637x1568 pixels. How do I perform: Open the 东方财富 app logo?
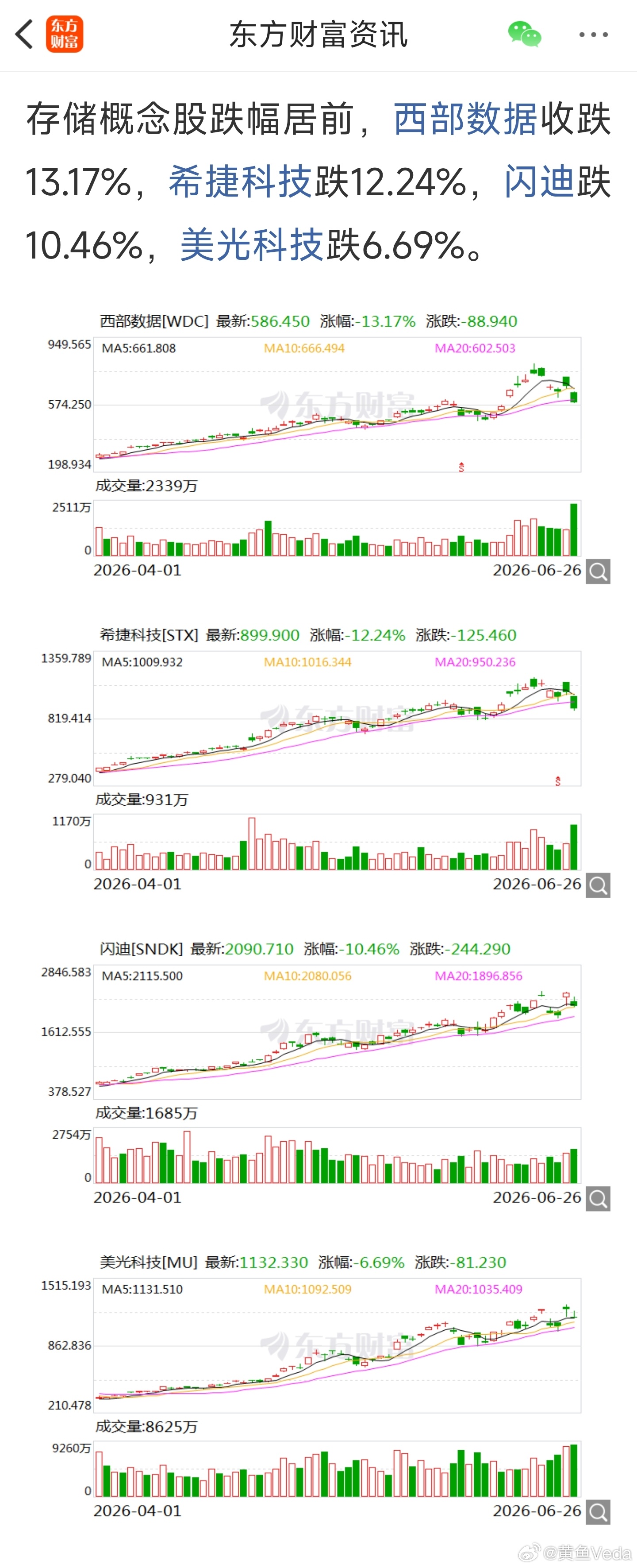[65, 34]
